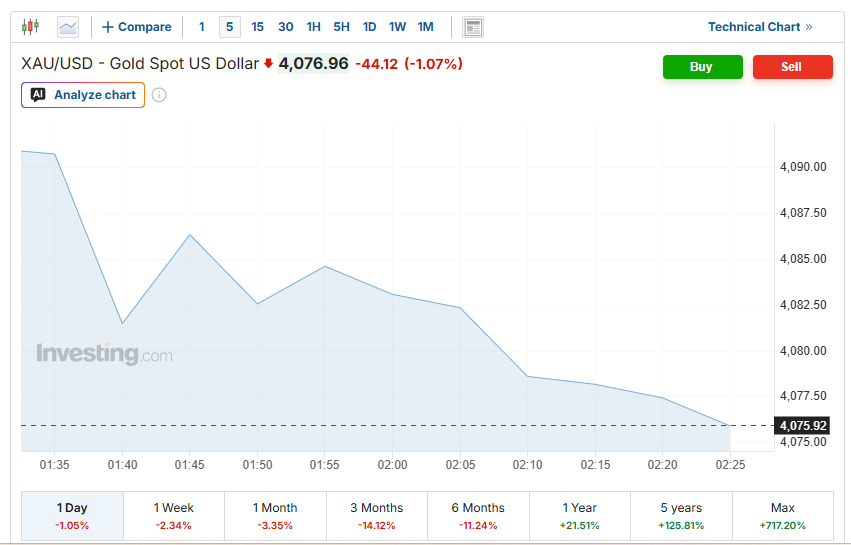Viewport: 851px width, 545px height.
Task: Click the info icon beside Analyze chart
Action: (158, 95)
